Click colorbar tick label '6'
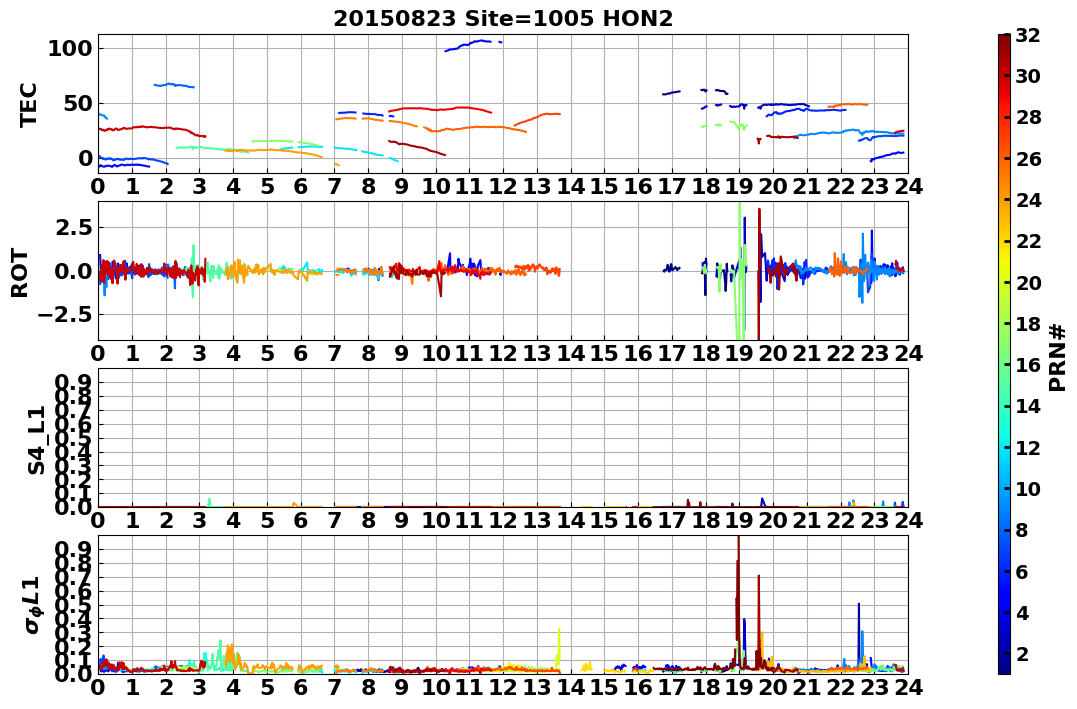This screenshot has height=709, width=1077. coord(1022,571)
